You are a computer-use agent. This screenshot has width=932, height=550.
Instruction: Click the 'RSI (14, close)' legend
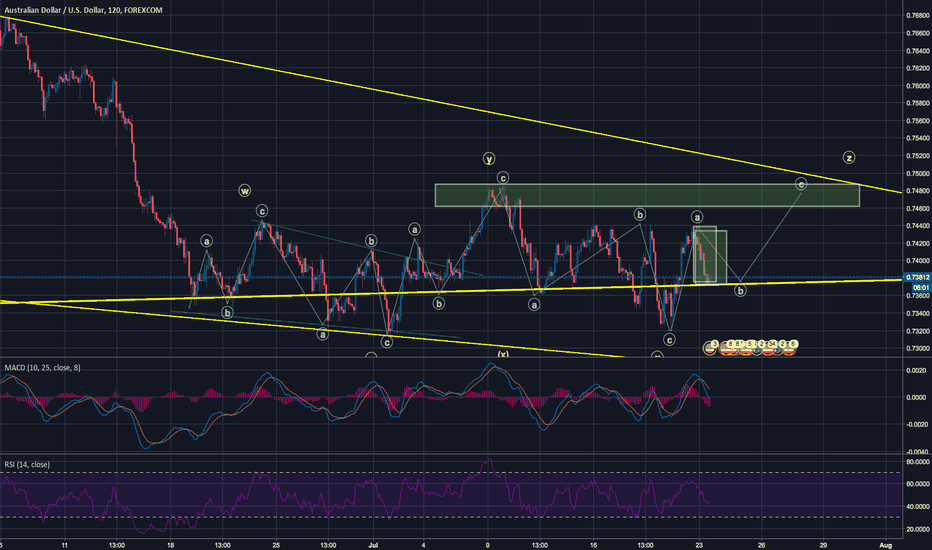coord(27,464)
